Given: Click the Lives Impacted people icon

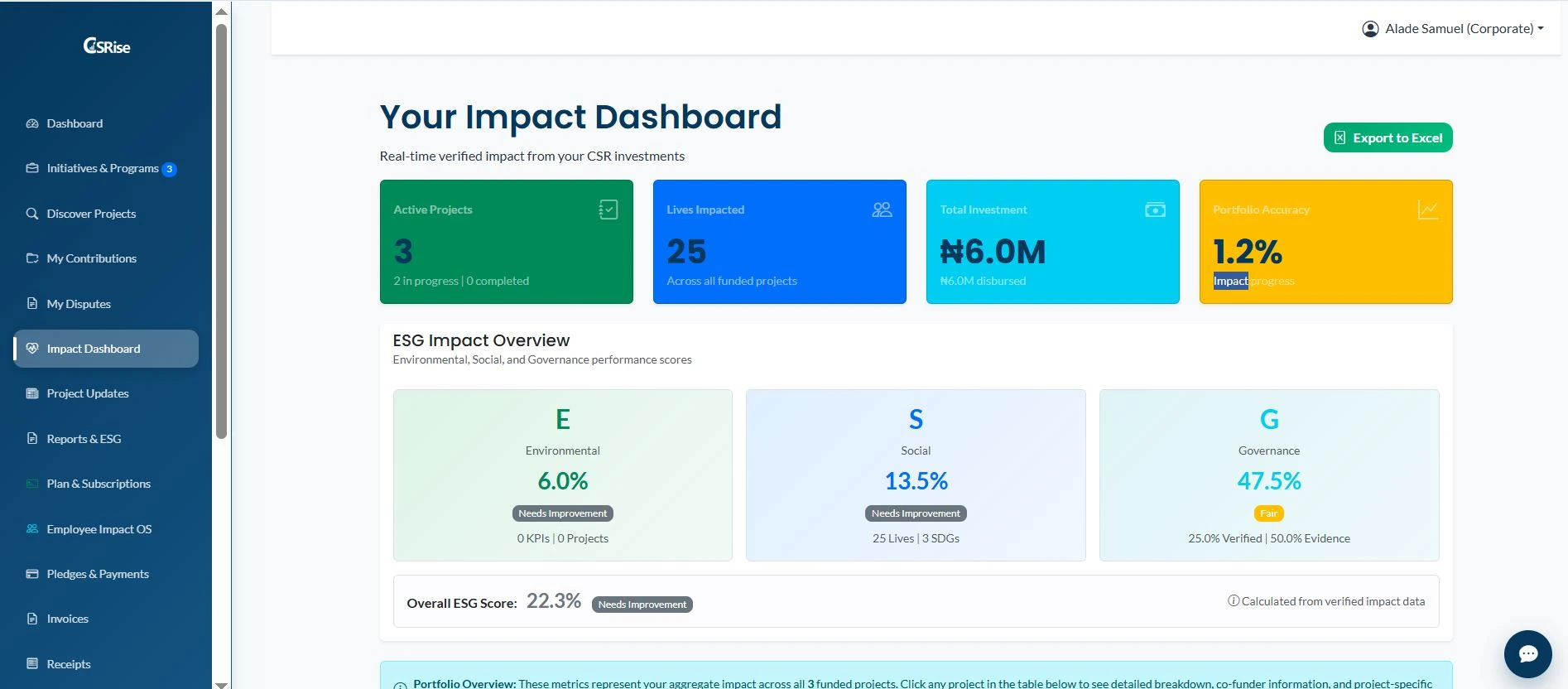Looking at the screenshot, I should pos(882,210).
